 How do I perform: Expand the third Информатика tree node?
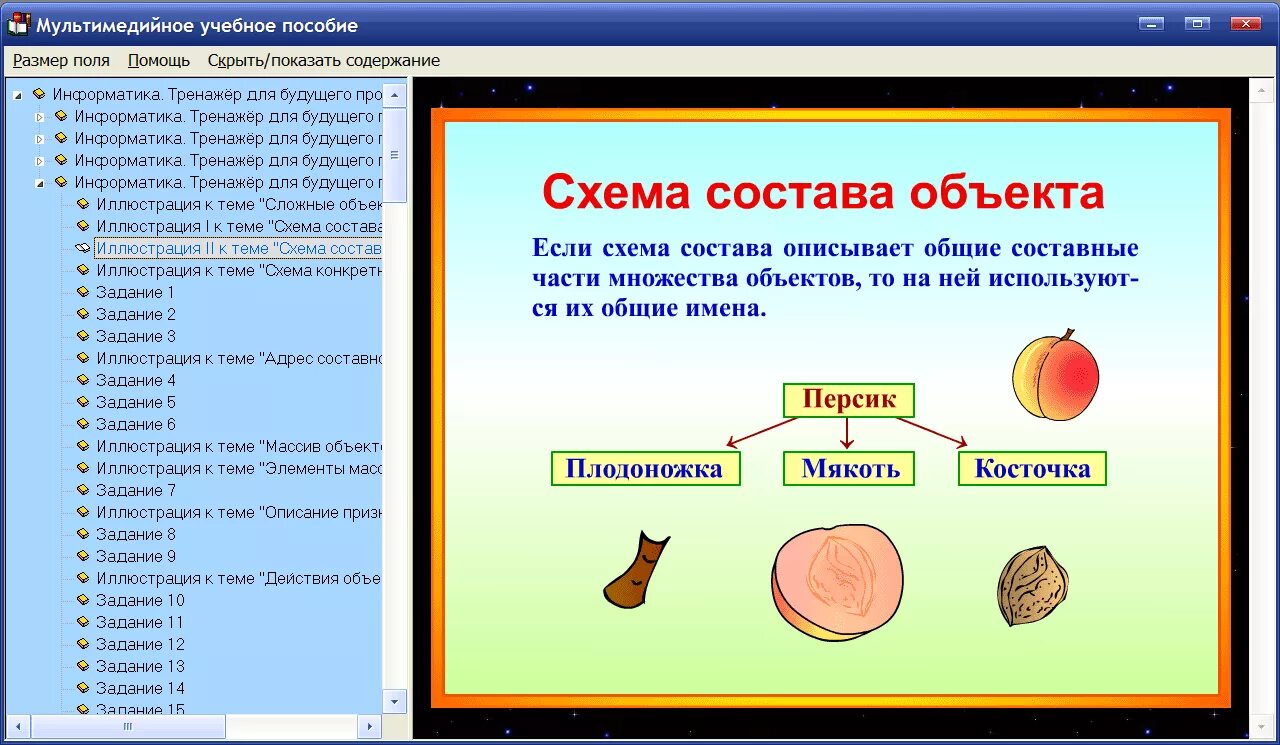point(40,139)
